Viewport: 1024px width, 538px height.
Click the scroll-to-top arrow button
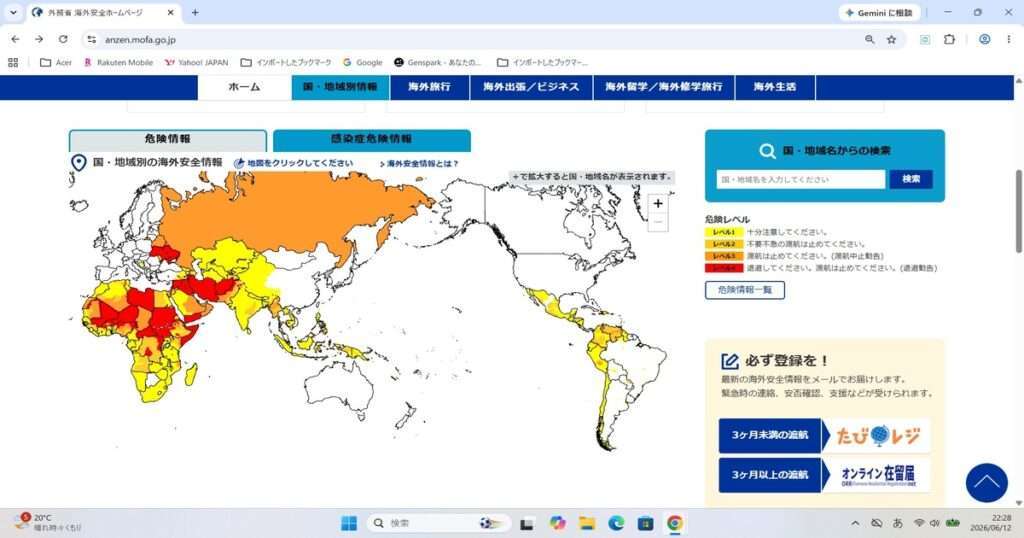coord(986,483)
